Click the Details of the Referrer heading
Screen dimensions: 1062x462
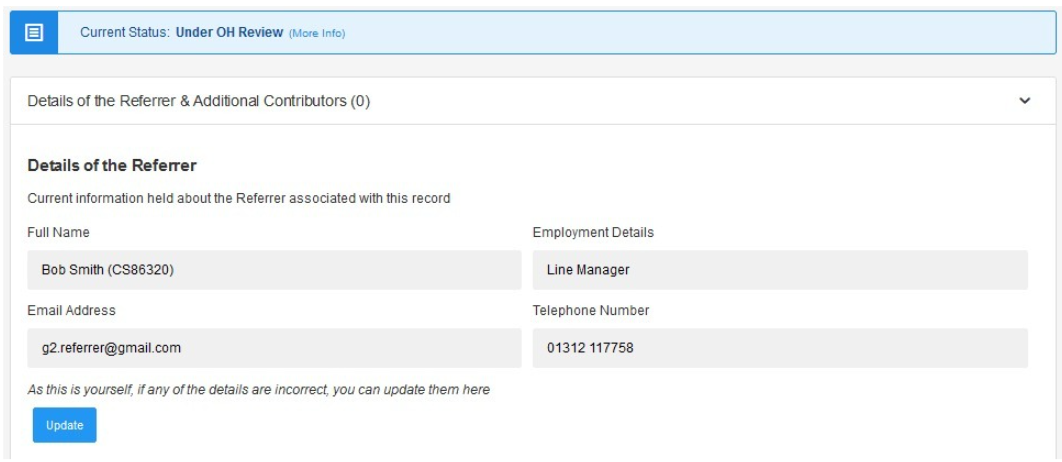point(112,165)
